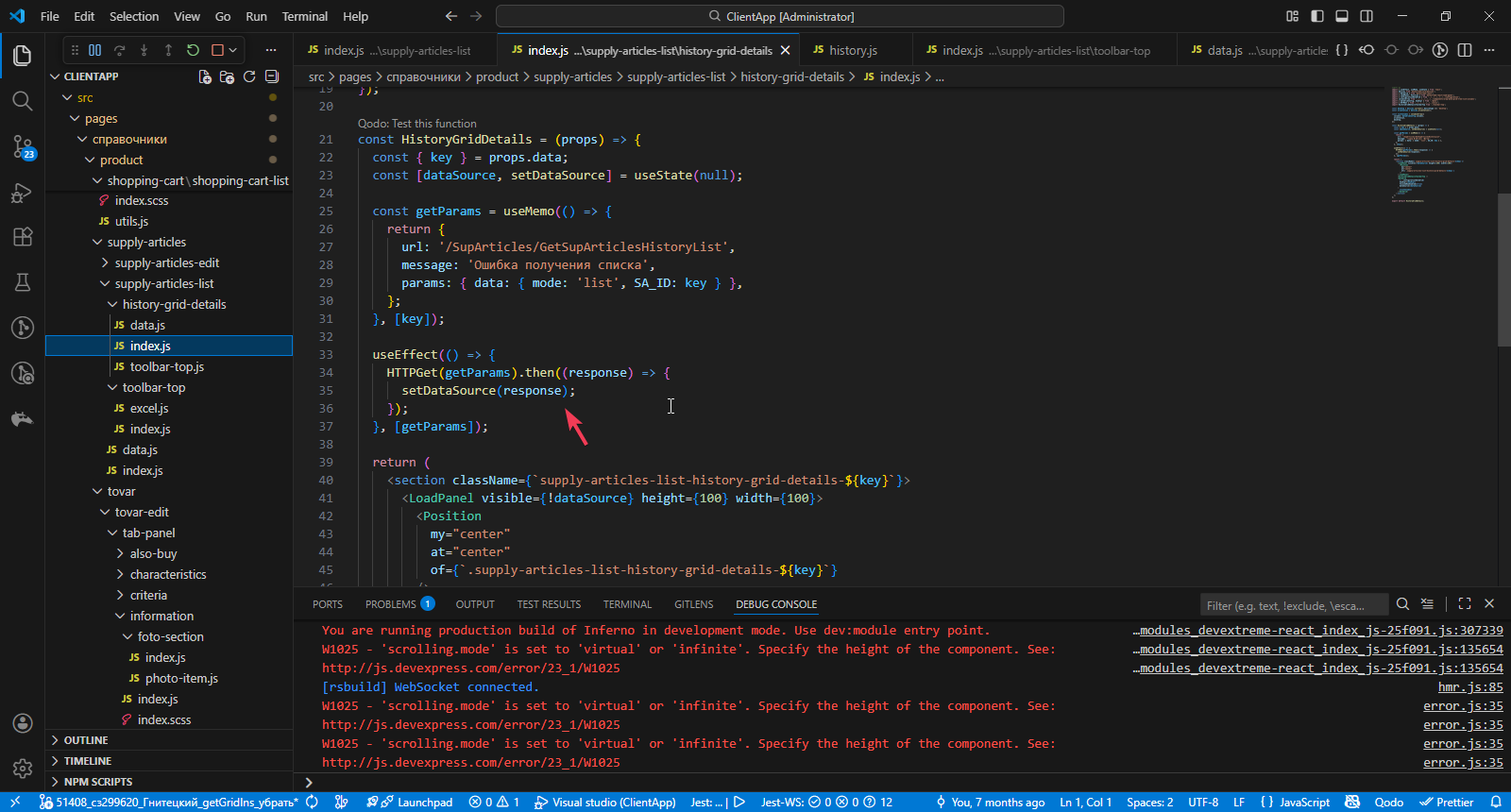Viewport: 1511px width, 812px height.
Task: Open the hmr.js:85 source link
Action: click(1470, 686)
